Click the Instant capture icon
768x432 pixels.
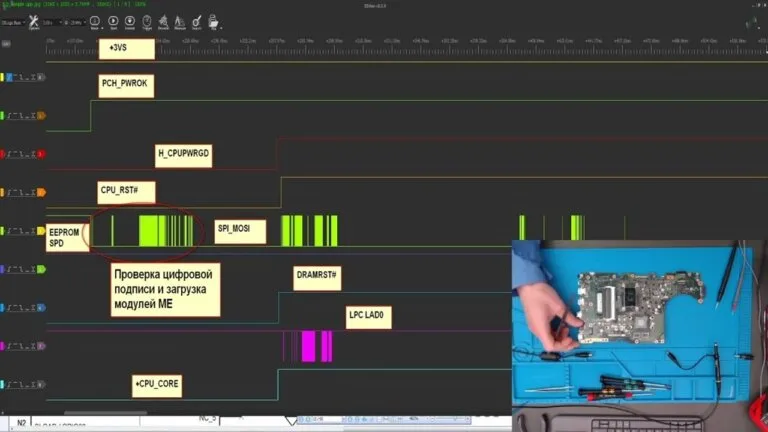(x=130, y=22)
